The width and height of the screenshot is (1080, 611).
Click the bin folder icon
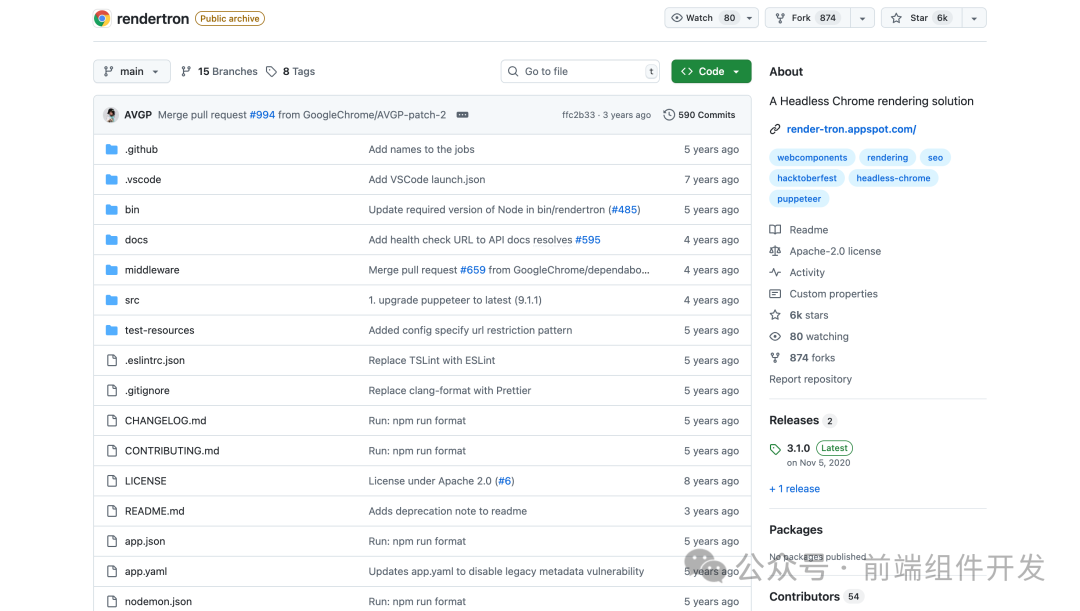(112, 209)
